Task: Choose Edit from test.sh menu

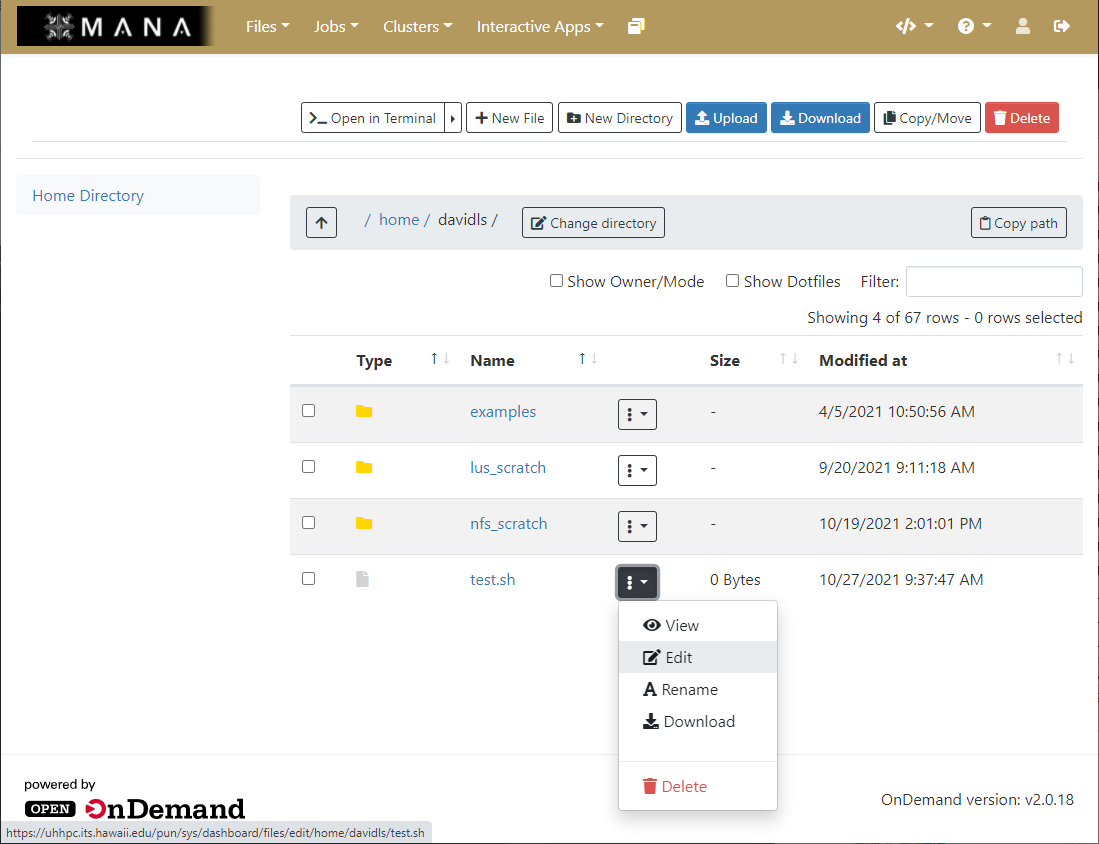Action: [x=697, y=658]
